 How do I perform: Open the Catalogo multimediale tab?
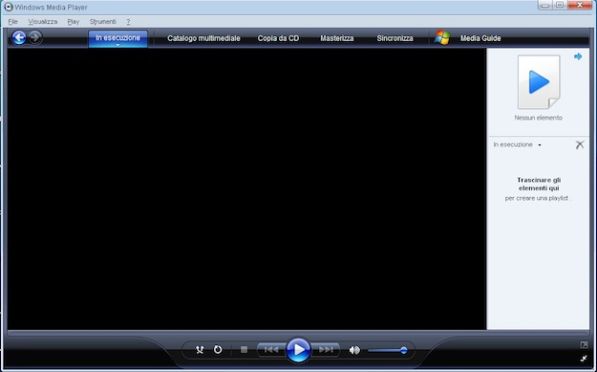(x=204, y=38)
